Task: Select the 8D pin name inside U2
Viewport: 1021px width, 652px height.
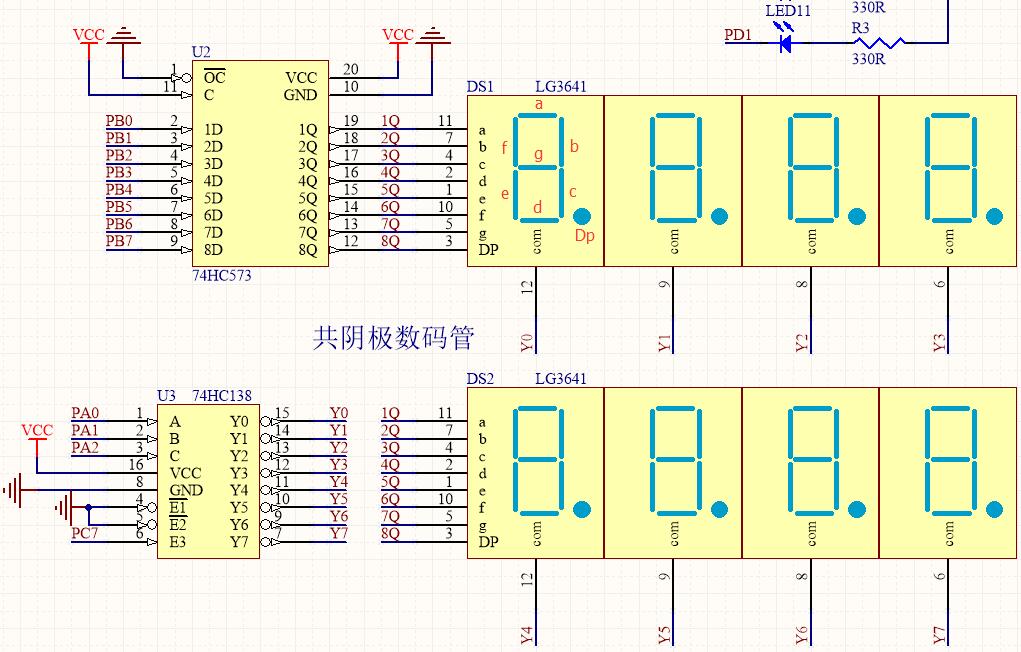Action: (x=213, y=250)
